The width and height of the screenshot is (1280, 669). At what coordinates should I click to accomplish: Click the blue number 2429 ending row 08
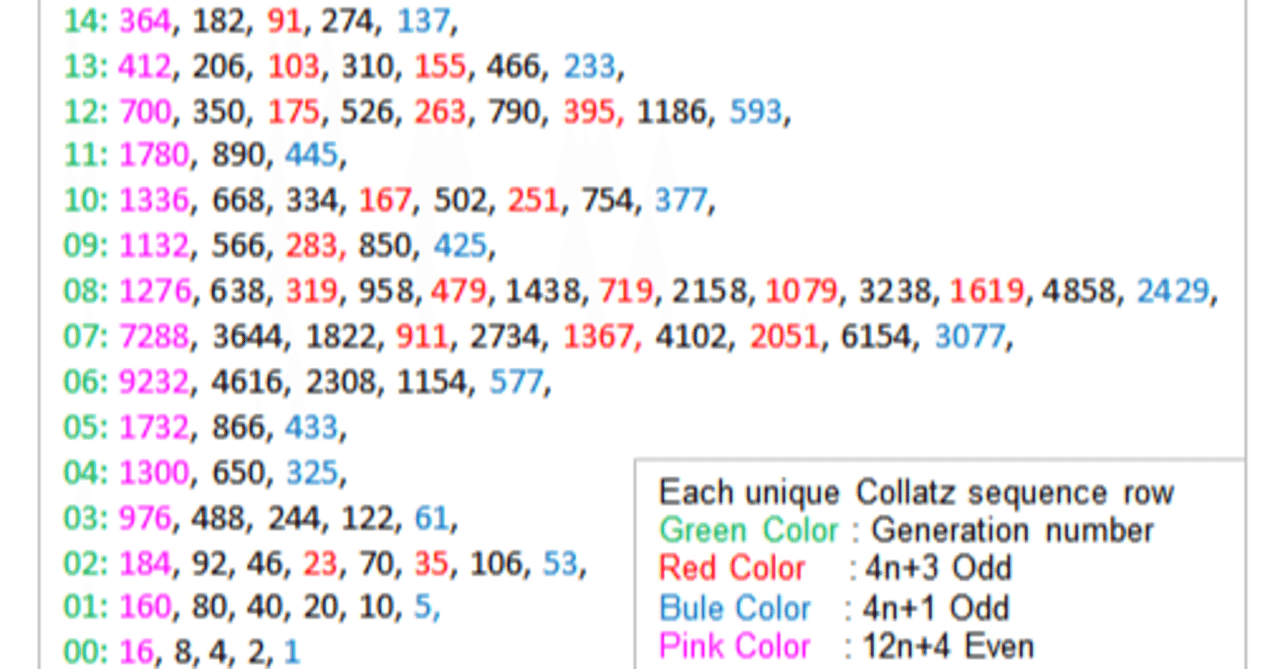click(x=1174, y=291)
